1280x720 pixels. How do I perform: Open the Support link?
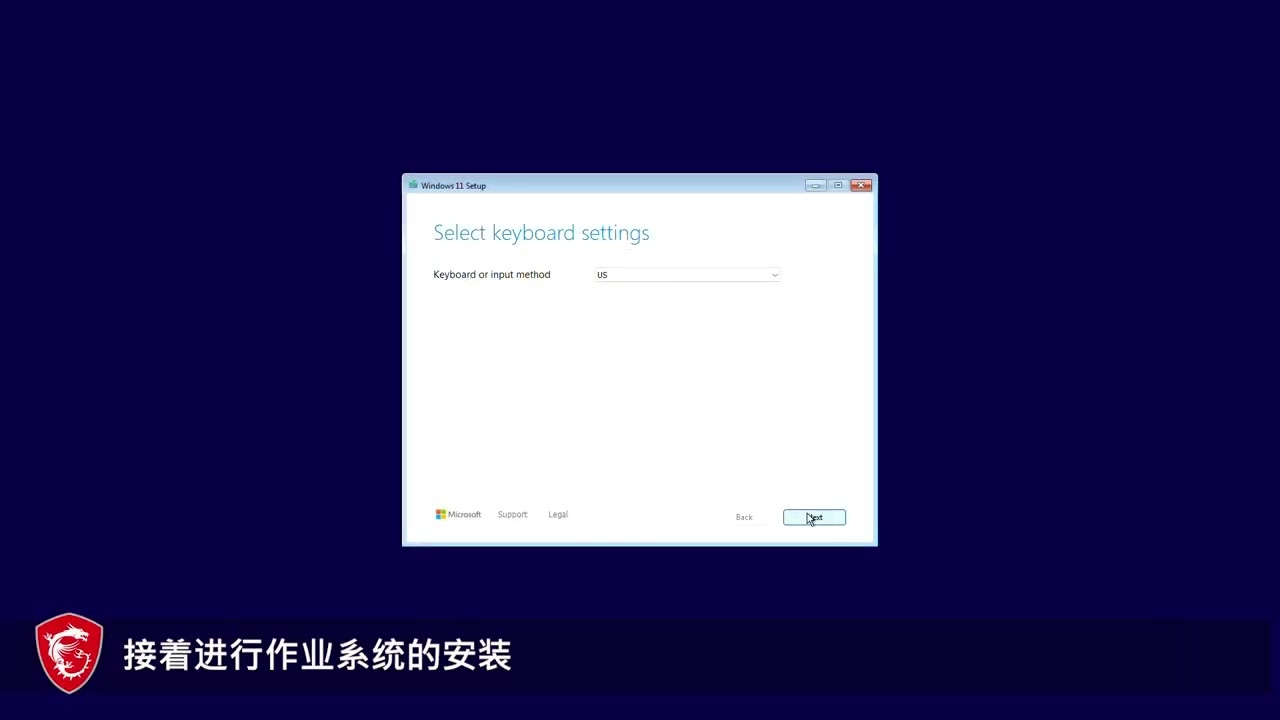[512, 514]
